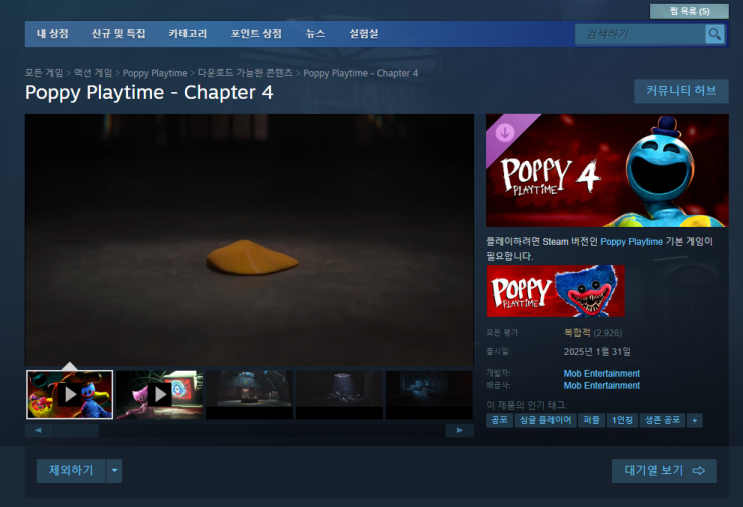Image resolution: width=743 pixels, height=507 pixels.
Task: Play the first trailer thumbnail with Huggy Wuggy
Action: click(70, 395)
